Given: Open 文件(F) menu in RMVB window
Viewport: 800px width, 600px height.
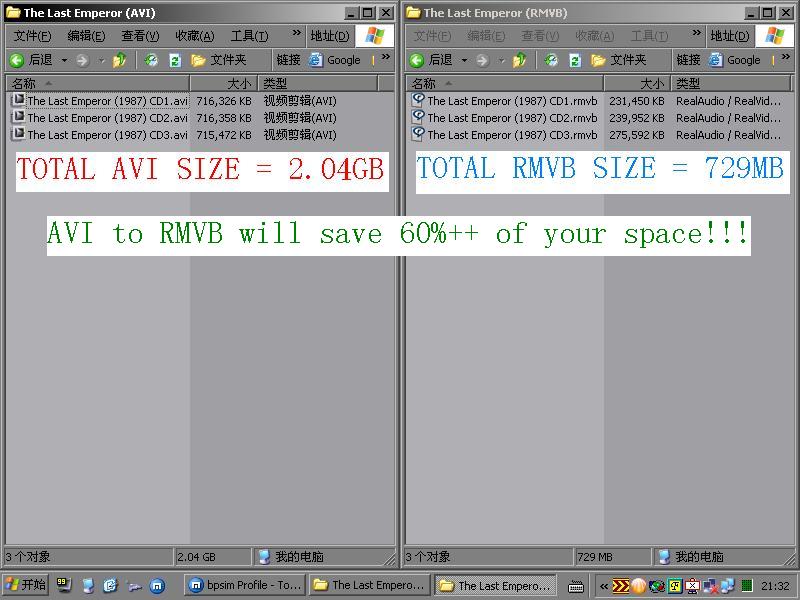Looking at the screenshot, I should (432, 36).
